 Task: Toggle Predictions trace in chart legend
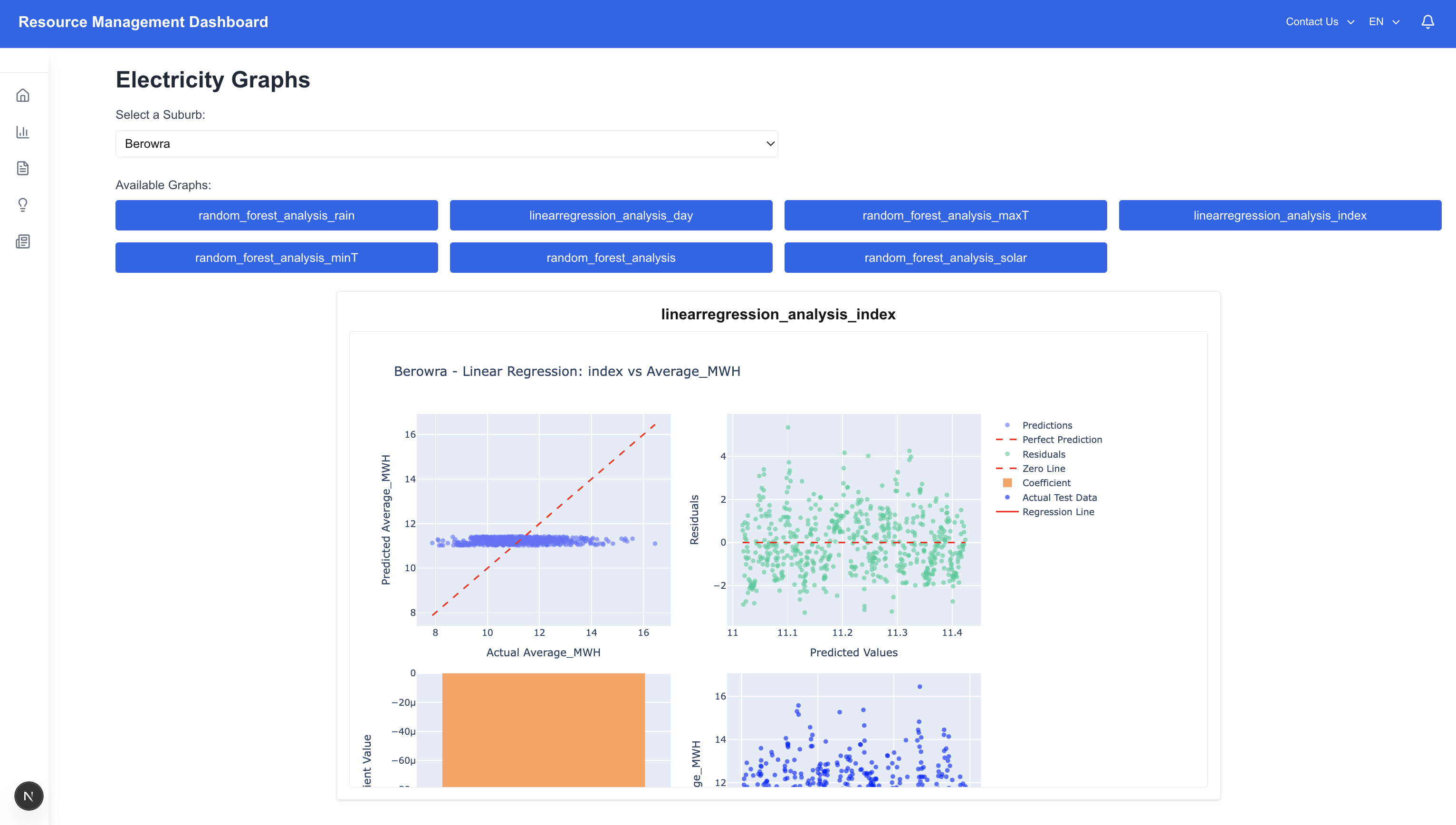1046,425
